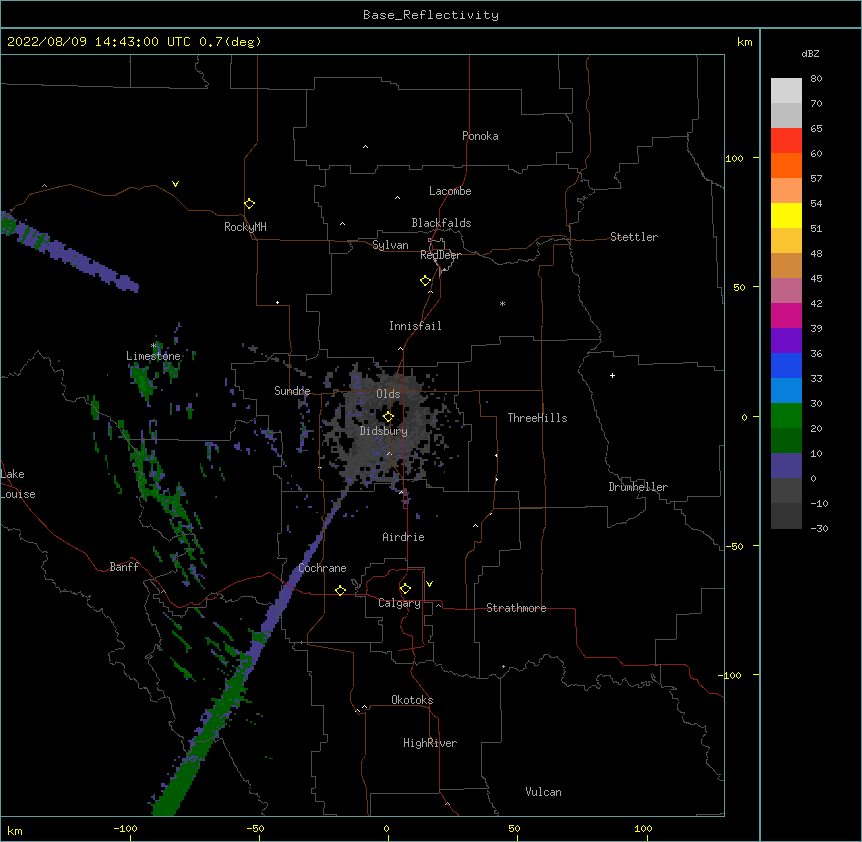The width and height of the screenshot is (862, 842).
Task: Click the Limestone label
Action: pyautogui.click(x=153, y=356)
